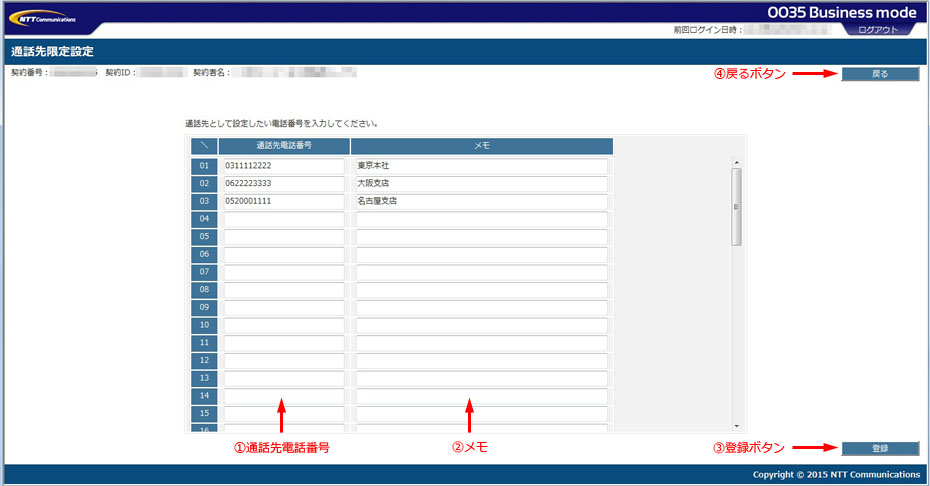The width and height of the screenshot is (930, 486).
Task: Click phone field with 0520001111
Action: [284, 201]
